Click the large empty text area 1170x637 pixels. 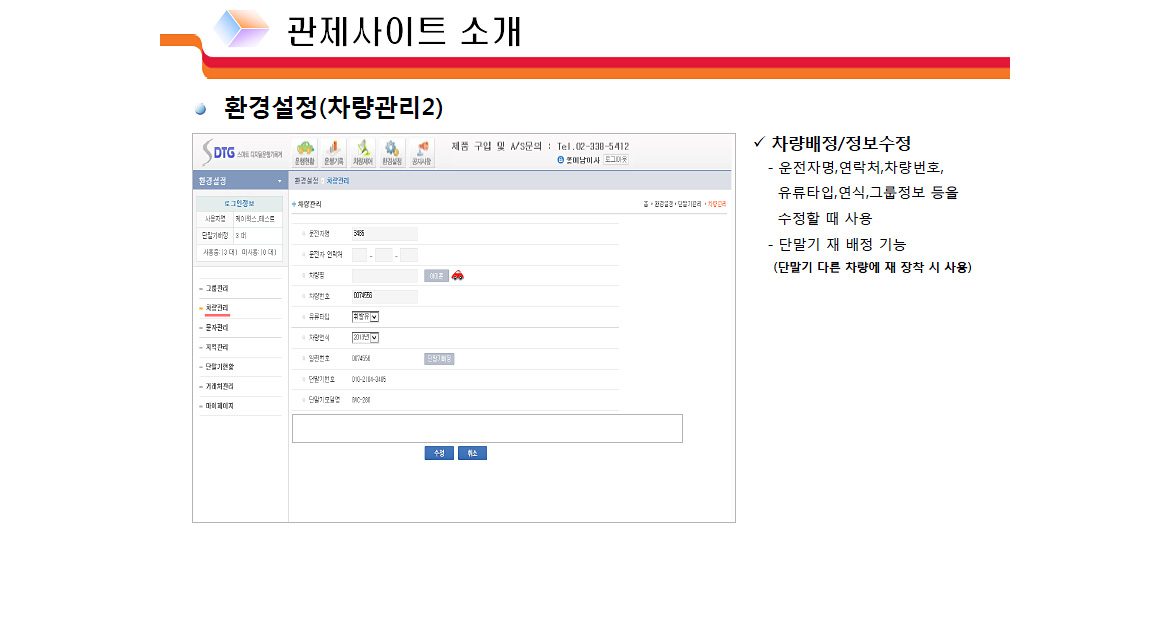pos(487,428)
